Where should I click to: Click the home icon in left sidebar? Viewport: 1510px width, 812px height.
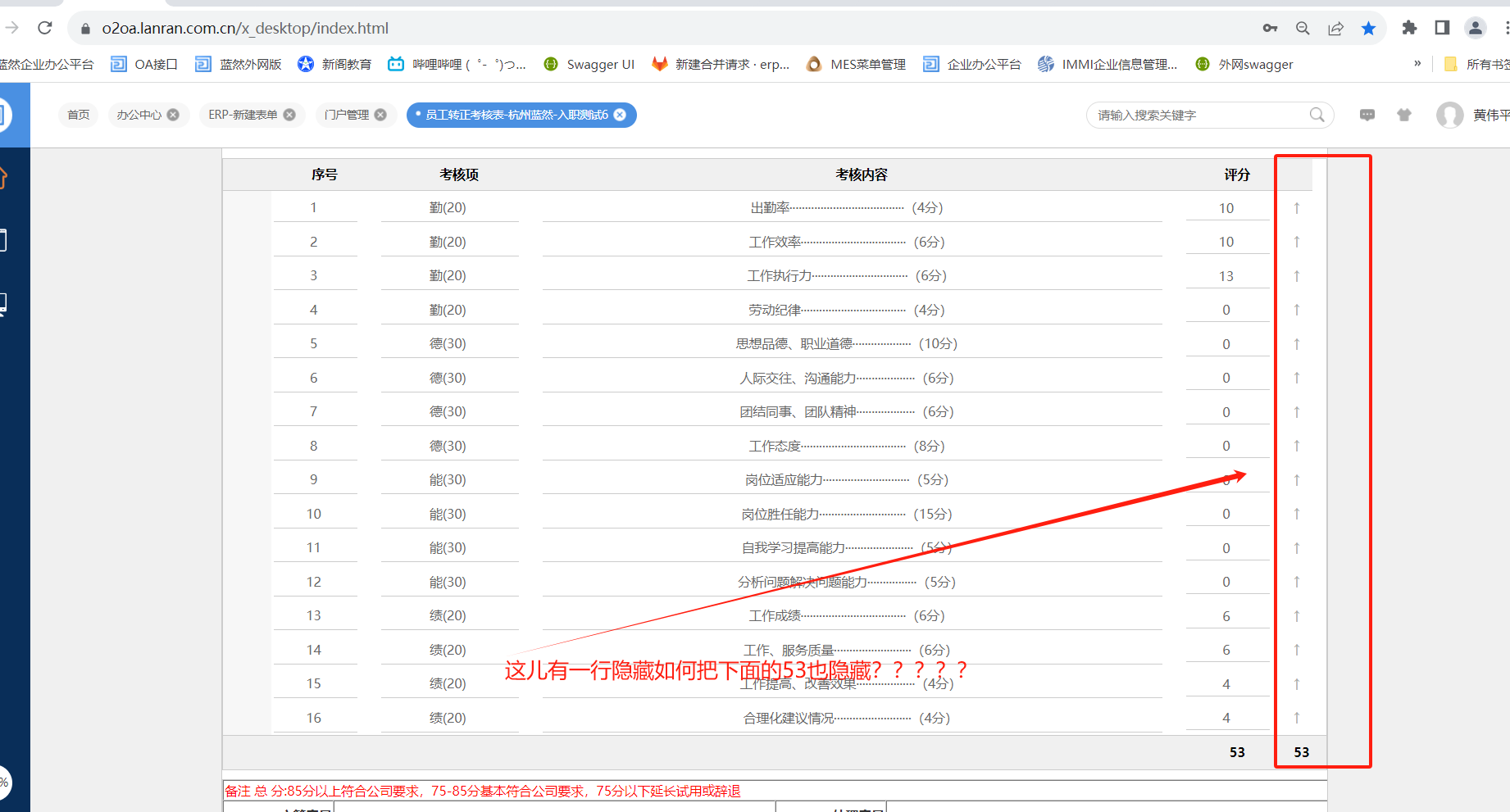pyautogui.click(x=2, y=177)
